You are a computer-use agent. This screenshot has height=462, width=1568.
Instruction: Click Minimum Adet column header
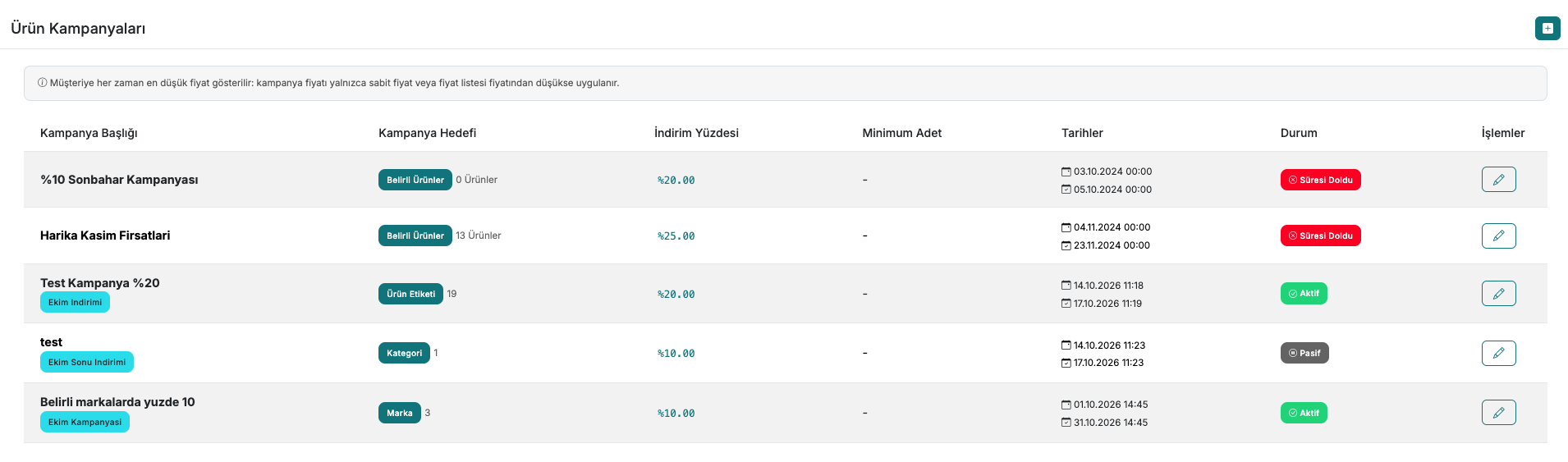(x=901, y=133)
